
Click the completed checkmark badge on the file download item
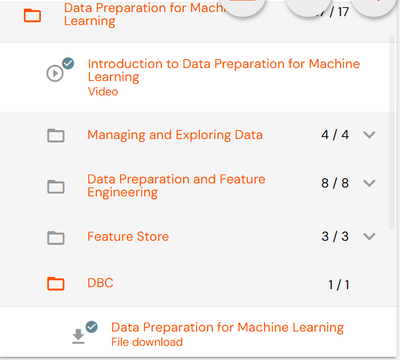[x=92, y=327]
